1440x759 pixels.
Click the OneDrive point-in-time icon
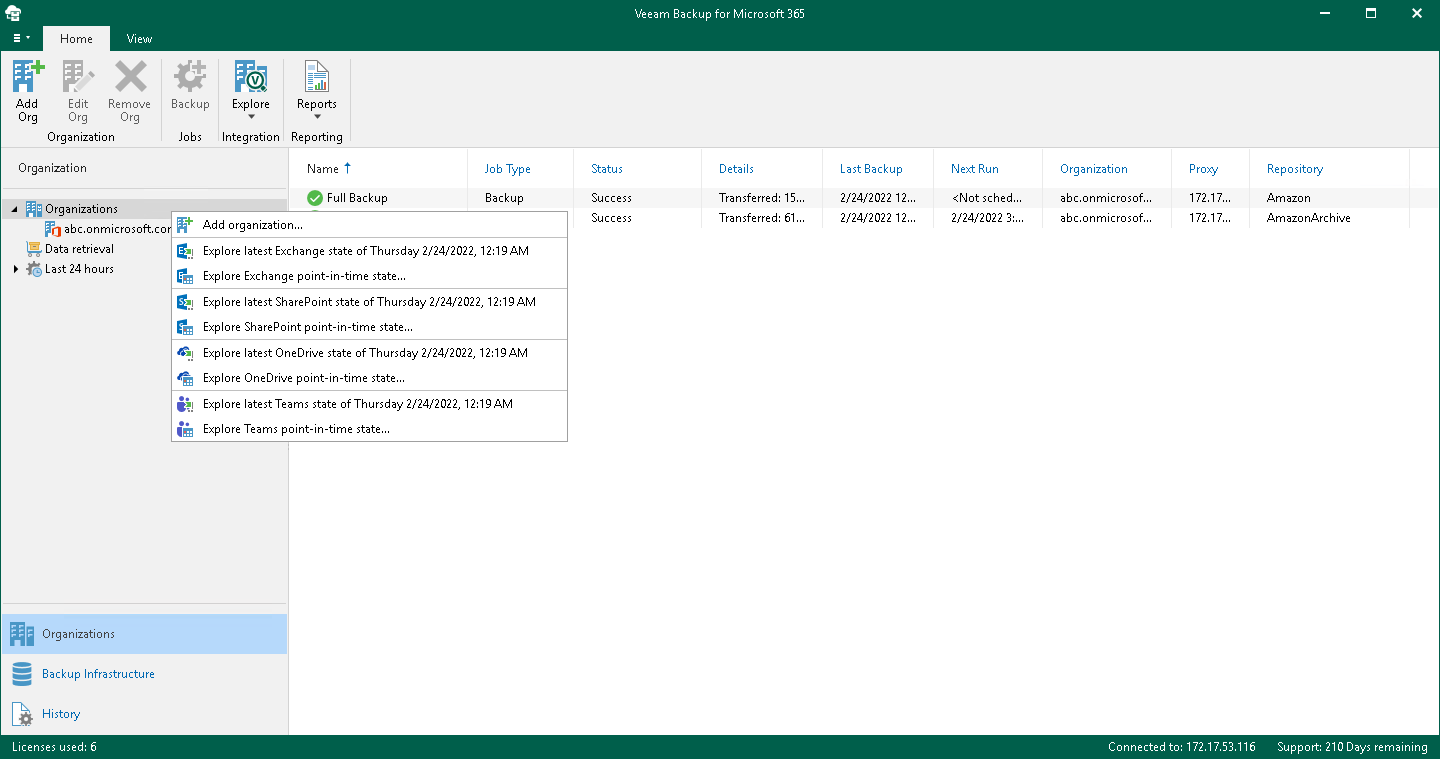coord(185,378)
